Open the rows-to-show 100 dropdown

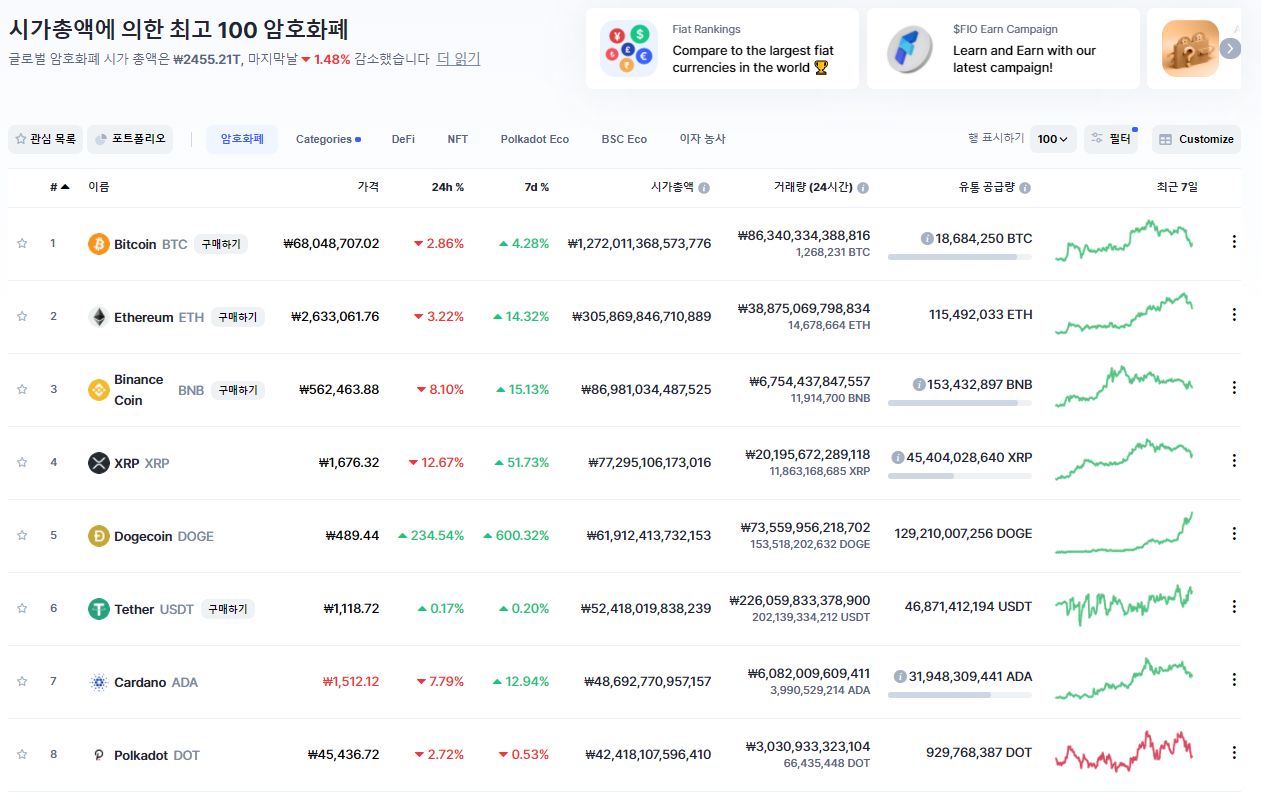point(1053,139)
